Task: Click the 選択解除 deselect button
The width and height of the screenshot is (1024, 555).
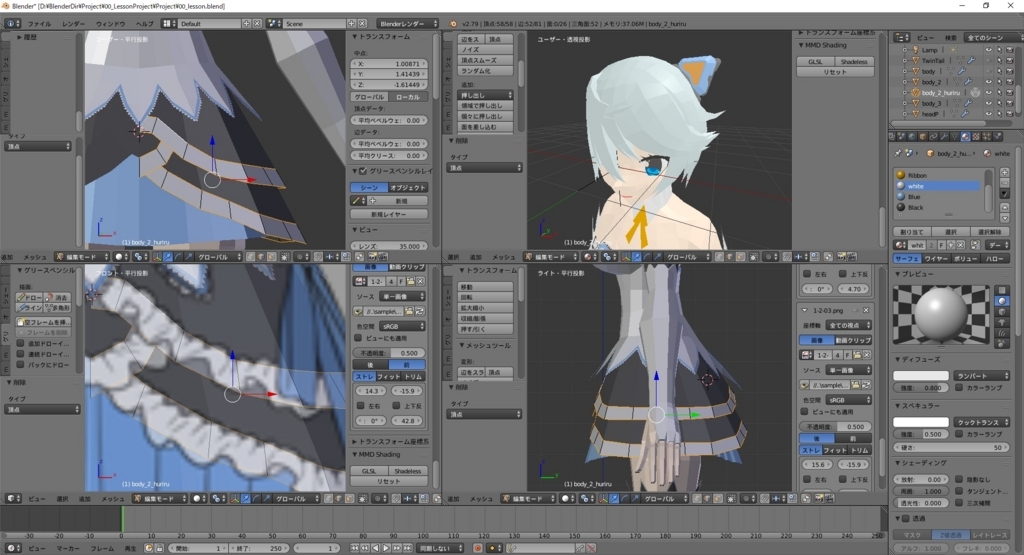Action: click(990, 232)
